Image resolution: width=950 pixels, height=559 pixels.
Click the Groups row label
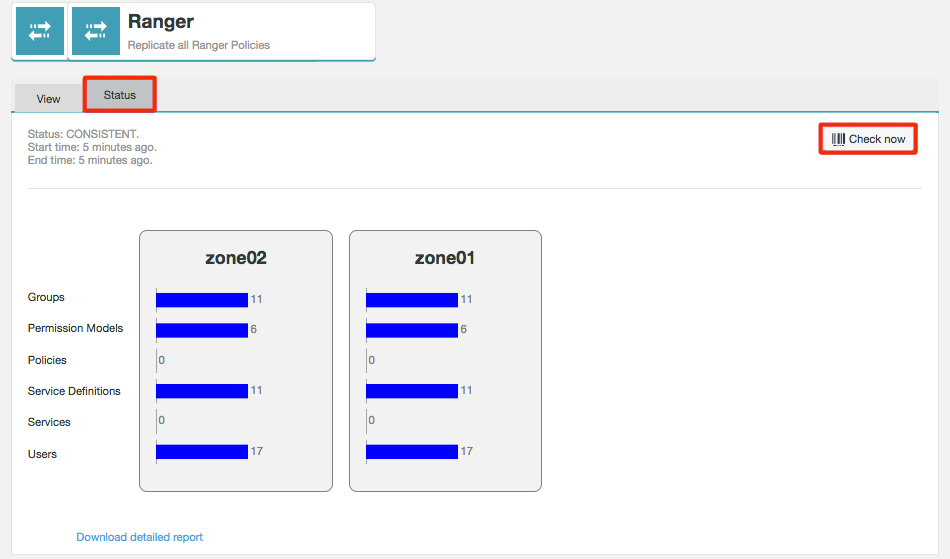[x=46, y=297]
